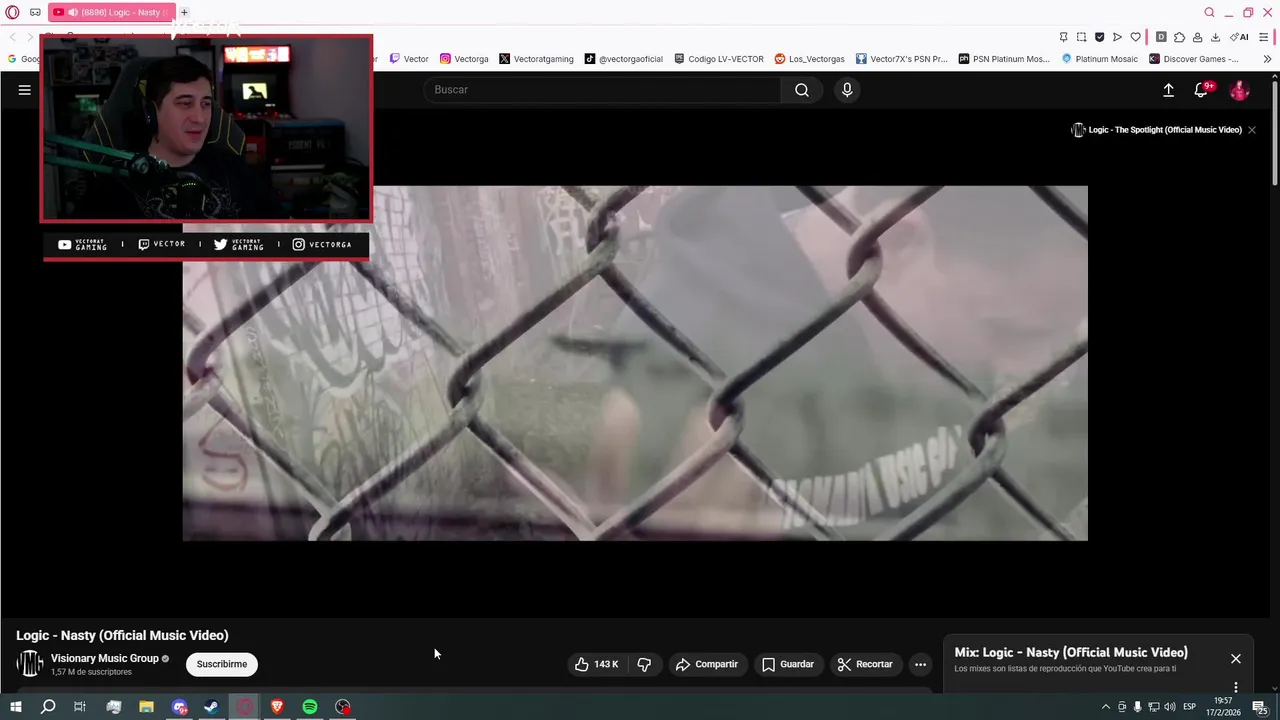Add page to bookmarks heart icon
Viewport: 1280px width, 720px height.
[1135, 37]
